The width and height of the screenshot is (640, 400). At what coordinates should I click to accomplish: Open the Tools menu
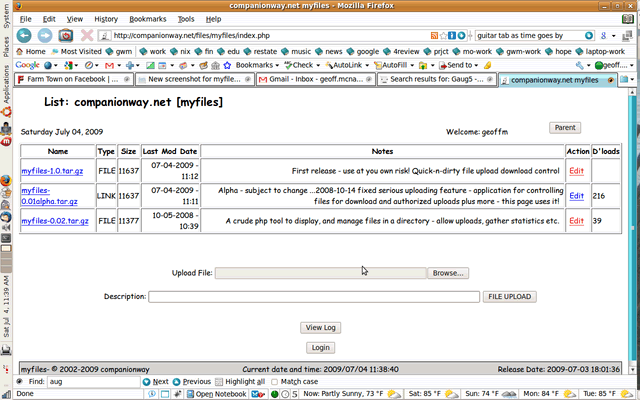click(x=186, y=19)
